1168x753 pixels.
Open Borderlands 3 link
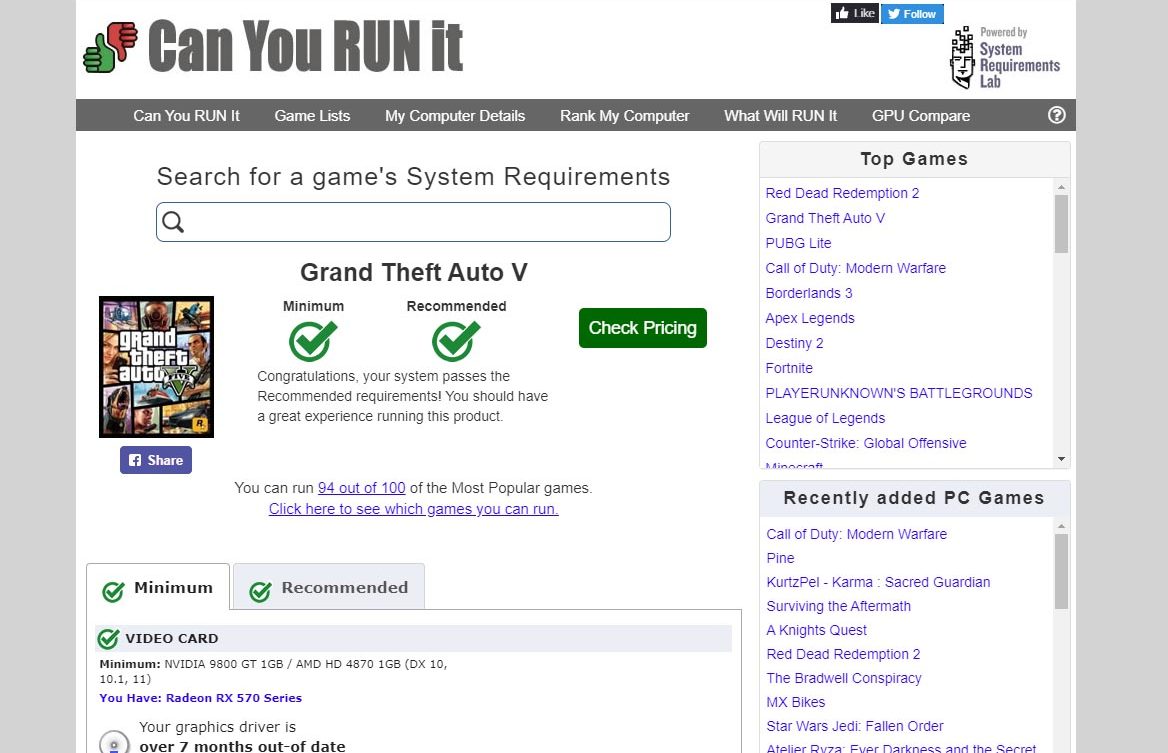809,293
